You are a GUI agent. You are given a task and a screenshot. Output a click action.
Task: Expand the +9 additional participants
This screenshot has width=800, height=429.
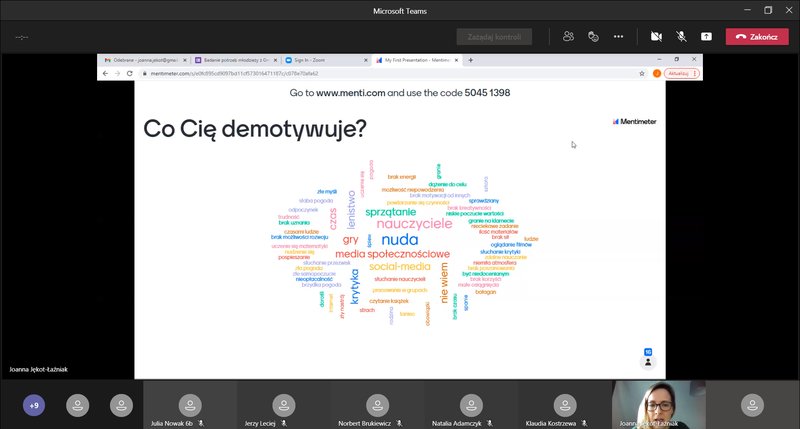(34, 405)
